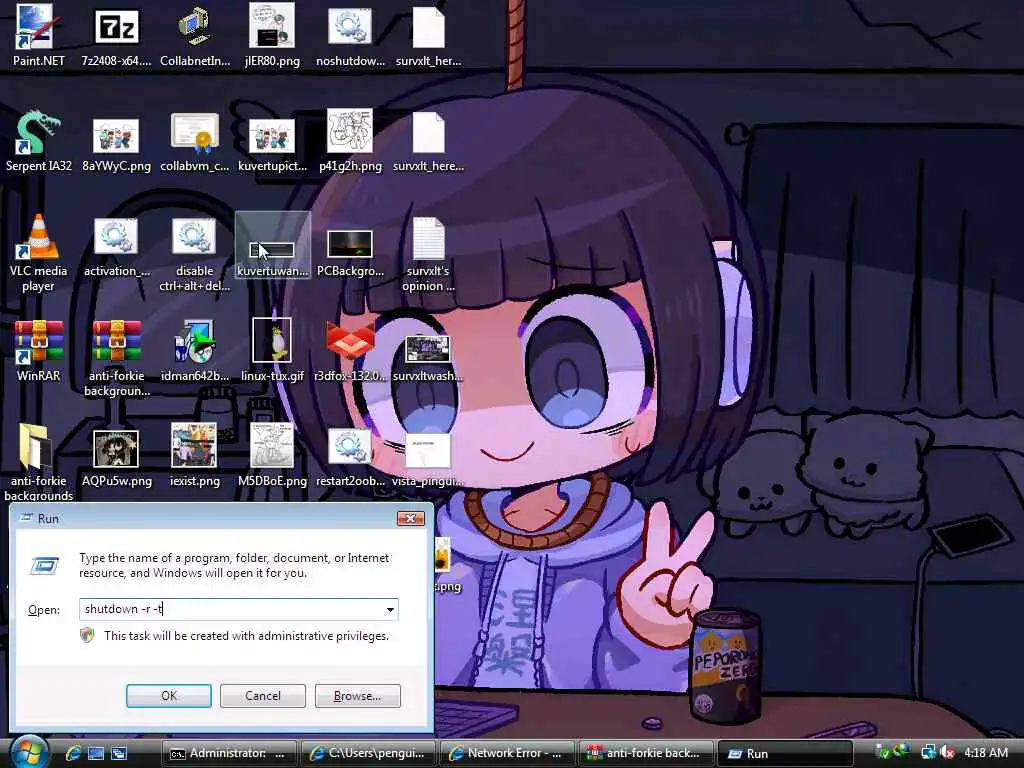The height and width of the screenshot is (768, 1024).
Task: Select vista_pingui... image file
Action: click(428, 461)
